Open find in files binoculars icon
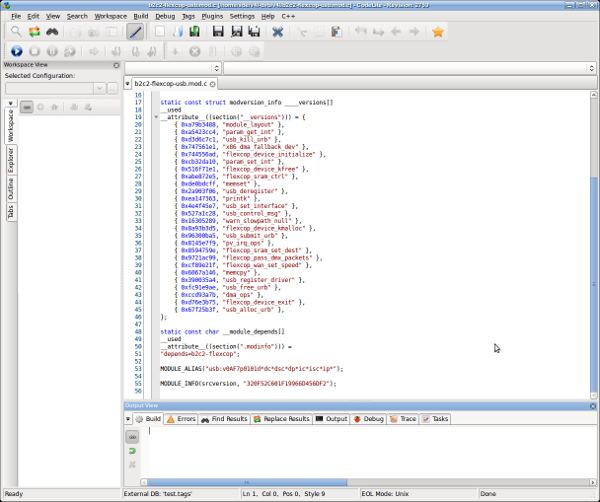Image resolution: width=600 pixels, height=502 pixels. [x=52, y=32]
